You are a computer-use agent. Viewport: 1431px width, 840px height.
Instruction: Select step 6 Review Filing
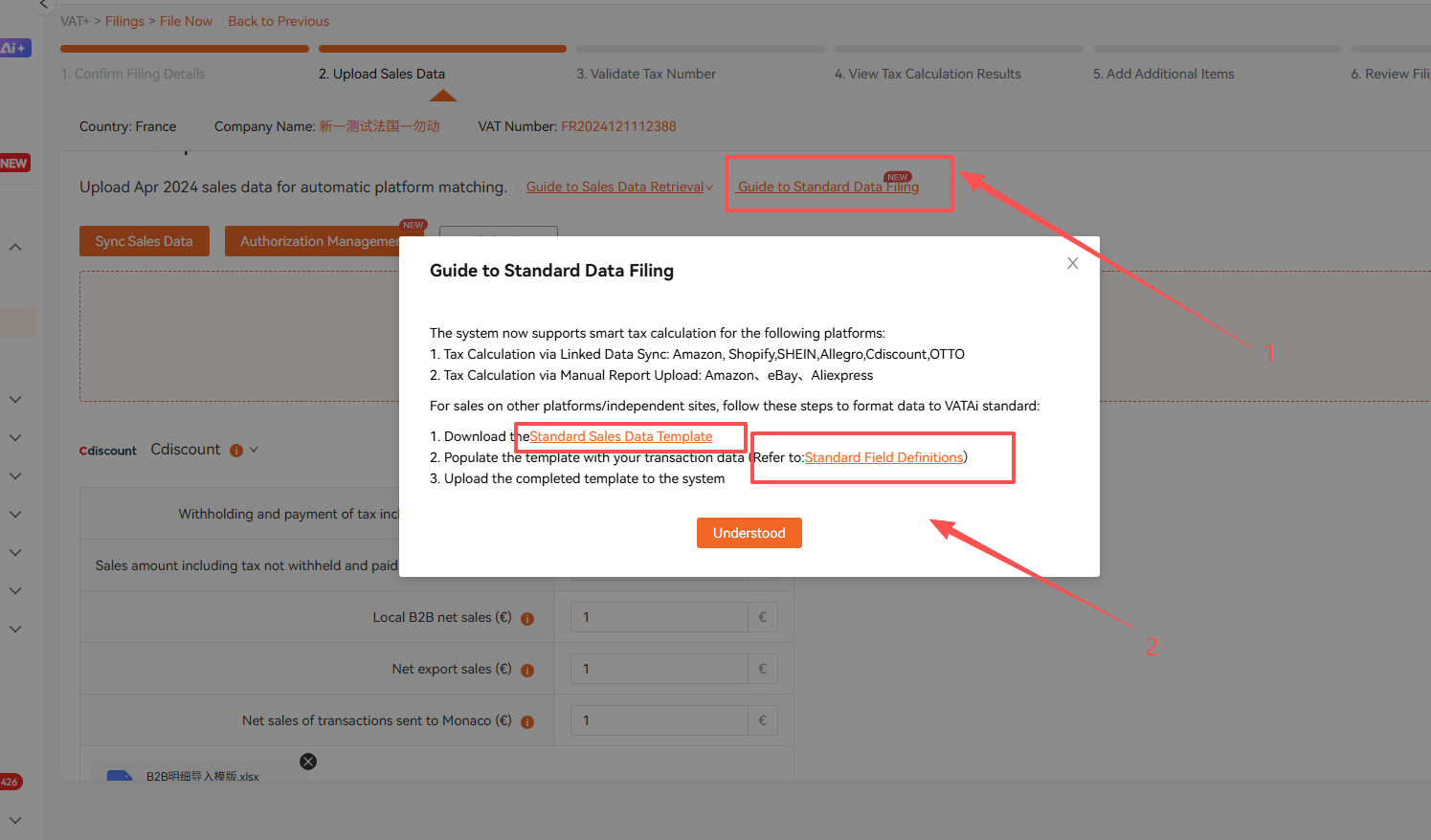click(1390, 74)
